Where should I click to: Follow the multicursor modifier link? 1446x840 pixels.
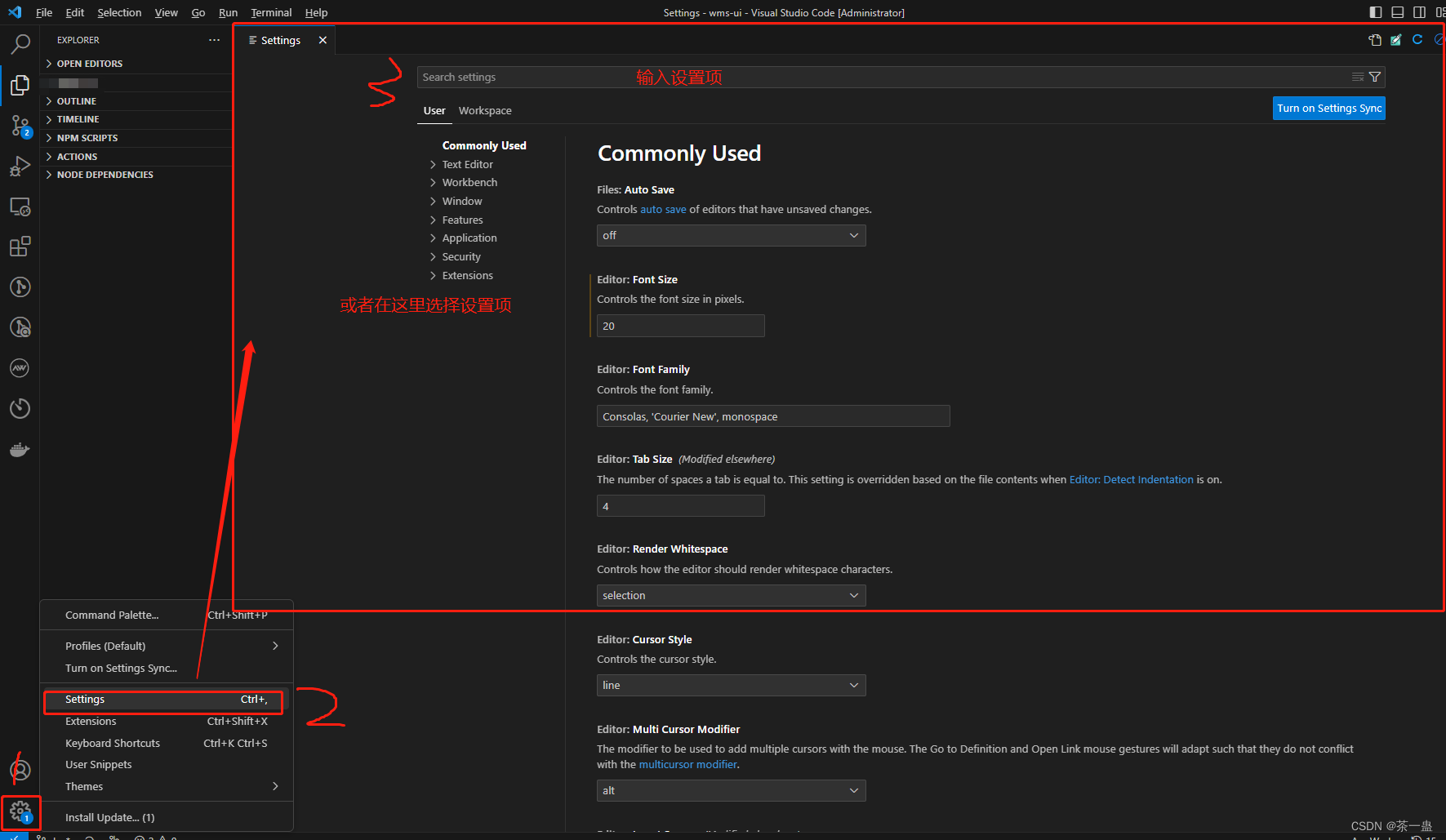coord(687,765)
